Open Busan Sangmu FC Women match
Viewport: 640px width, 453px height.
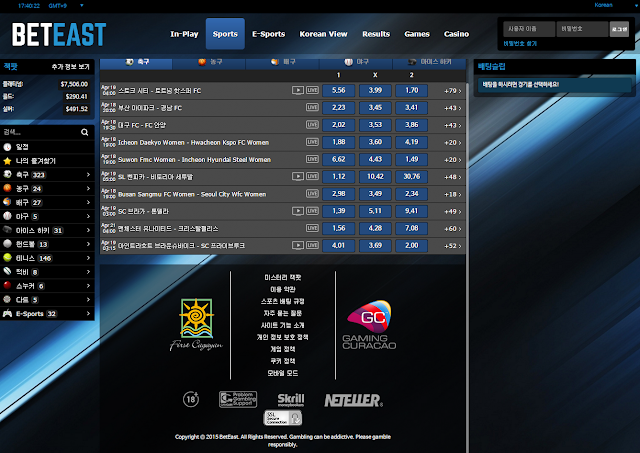click(x=192, y=194)
